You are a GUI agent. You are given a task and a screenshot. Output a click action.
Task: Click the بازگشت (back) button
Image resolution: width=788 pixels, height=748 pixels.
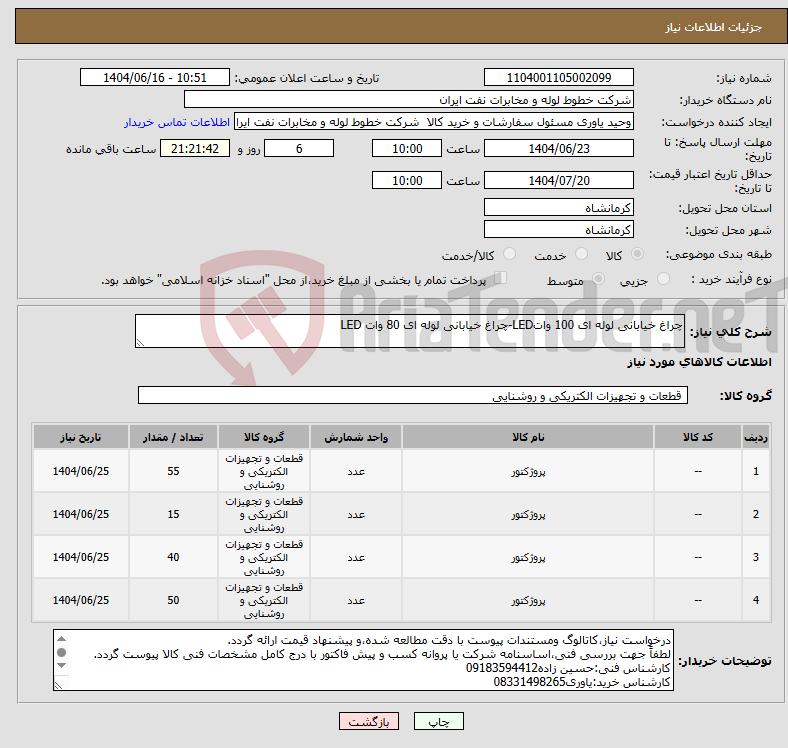(x=369, y=721)
